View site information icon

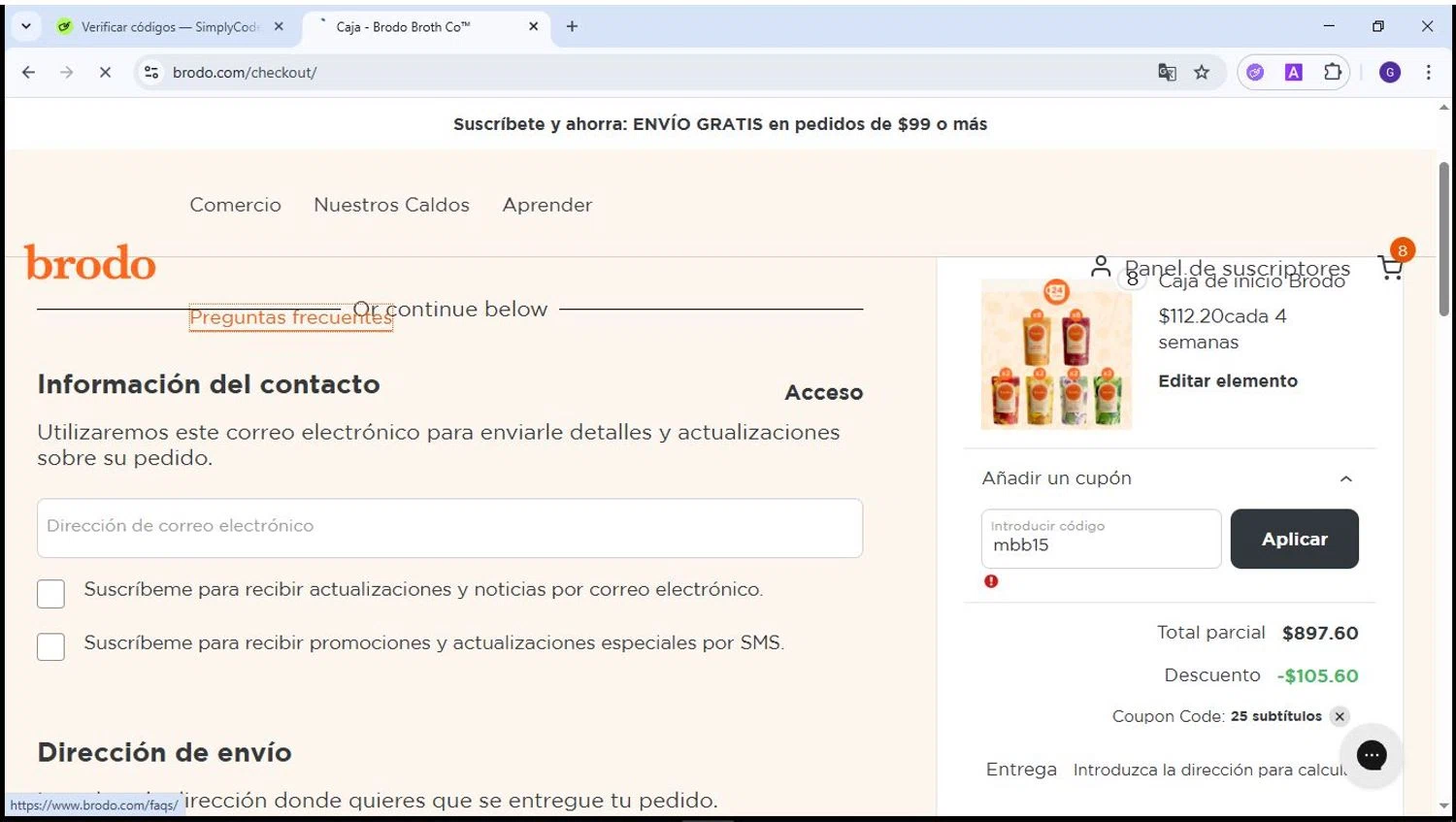click(151, 72)
